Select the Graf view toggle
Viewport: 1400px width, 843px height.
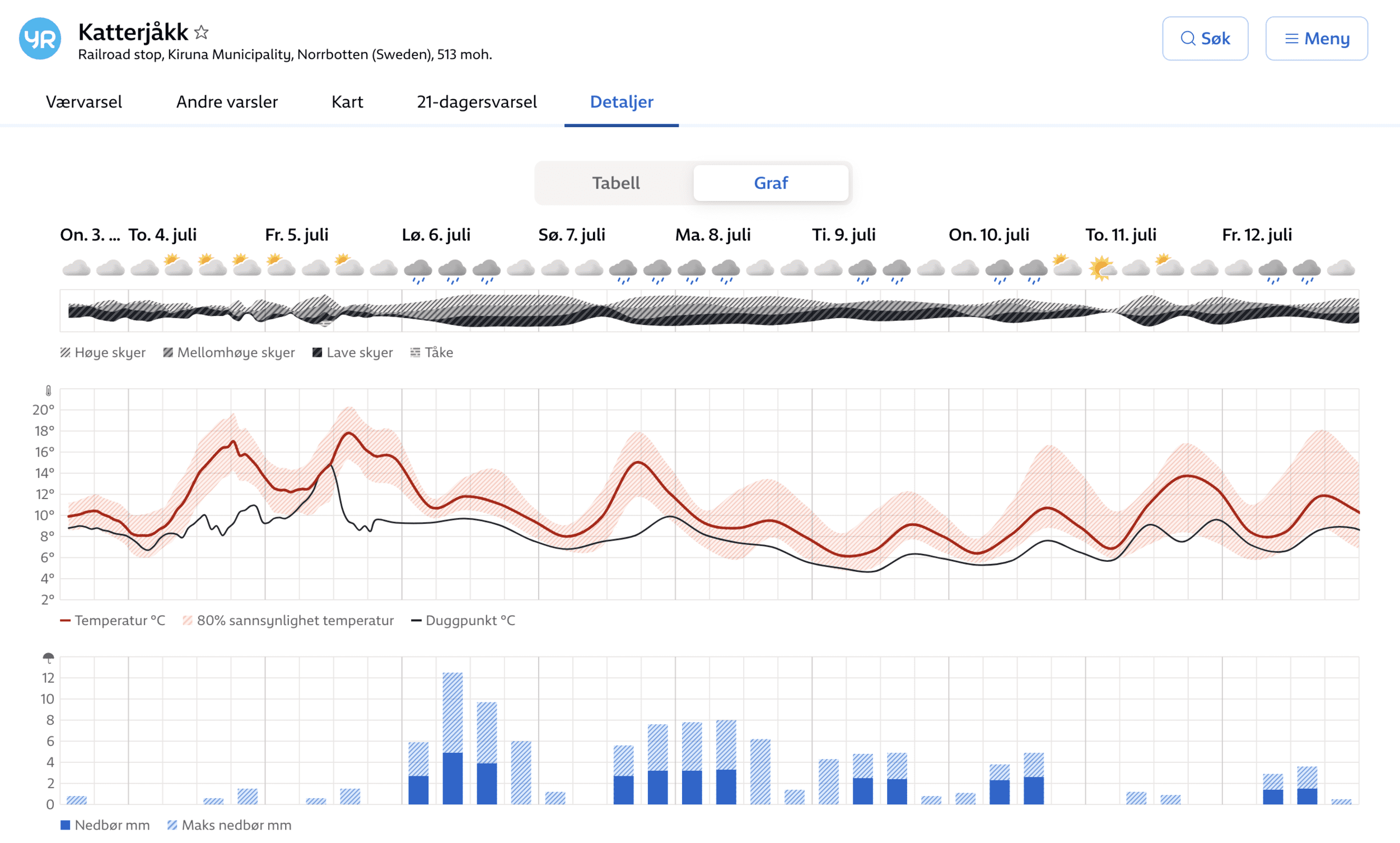click(x=770, y=183)
